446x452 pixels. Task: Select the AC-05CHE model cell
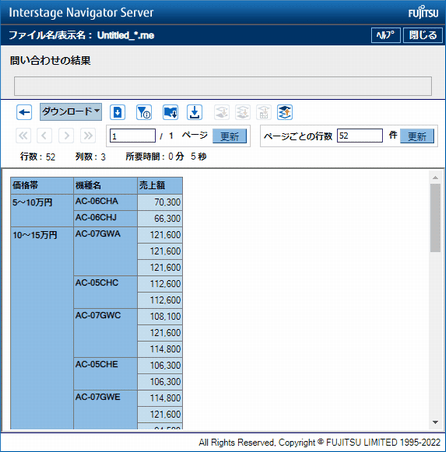[105, 374]
